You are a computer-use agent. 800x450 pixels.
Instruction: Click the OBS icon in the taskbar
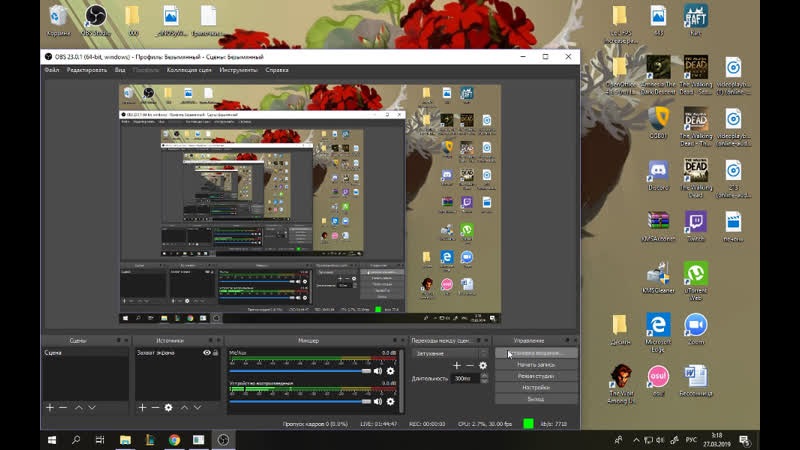tap(223, 440)
